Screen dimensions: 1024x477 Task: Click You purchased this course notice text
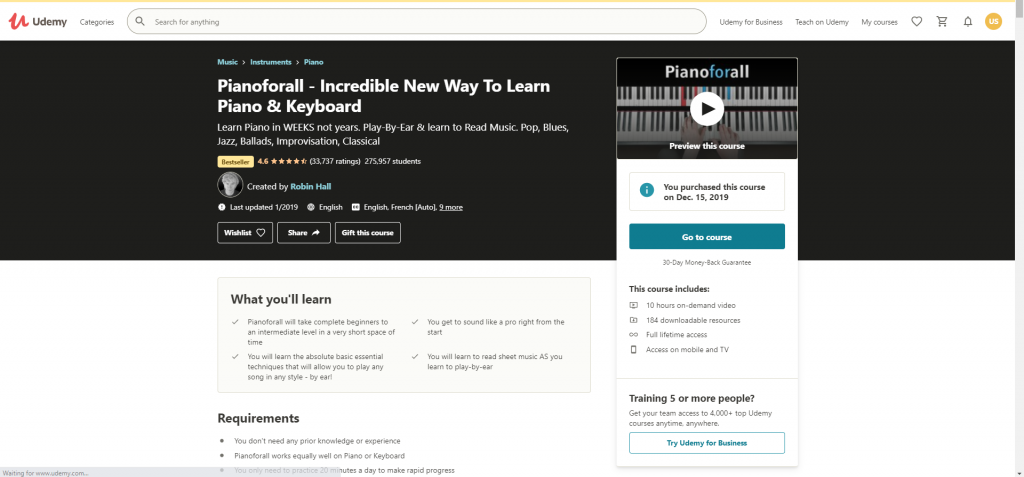pos(714,191)
